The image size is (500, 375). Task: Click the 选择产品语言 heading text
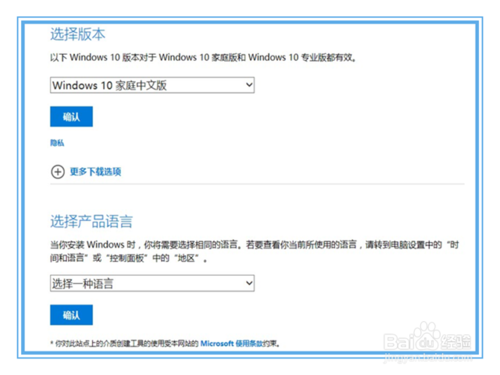click(x=91, y=221)
